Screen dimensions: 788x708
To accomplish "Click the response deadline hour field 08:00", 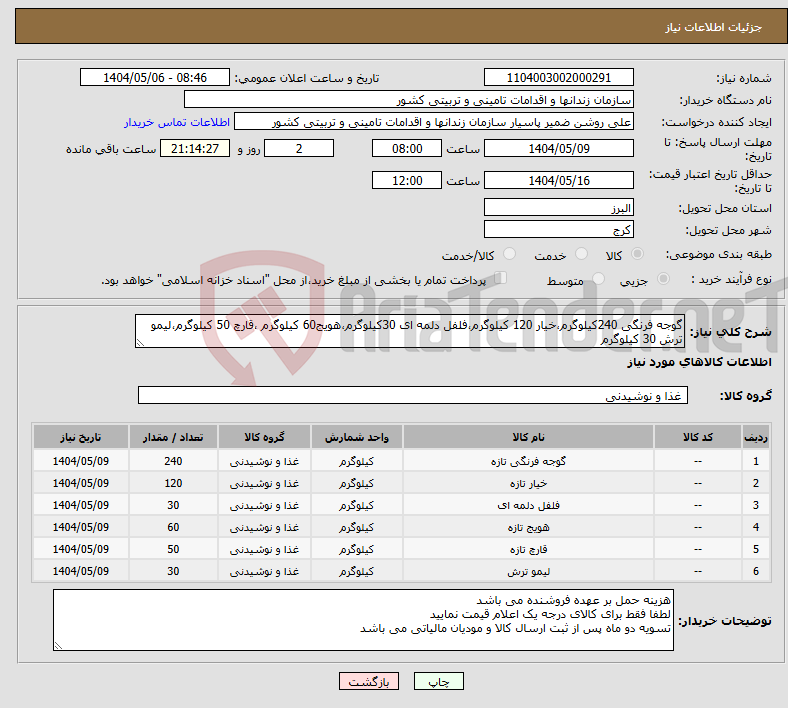I will [405, 148].
